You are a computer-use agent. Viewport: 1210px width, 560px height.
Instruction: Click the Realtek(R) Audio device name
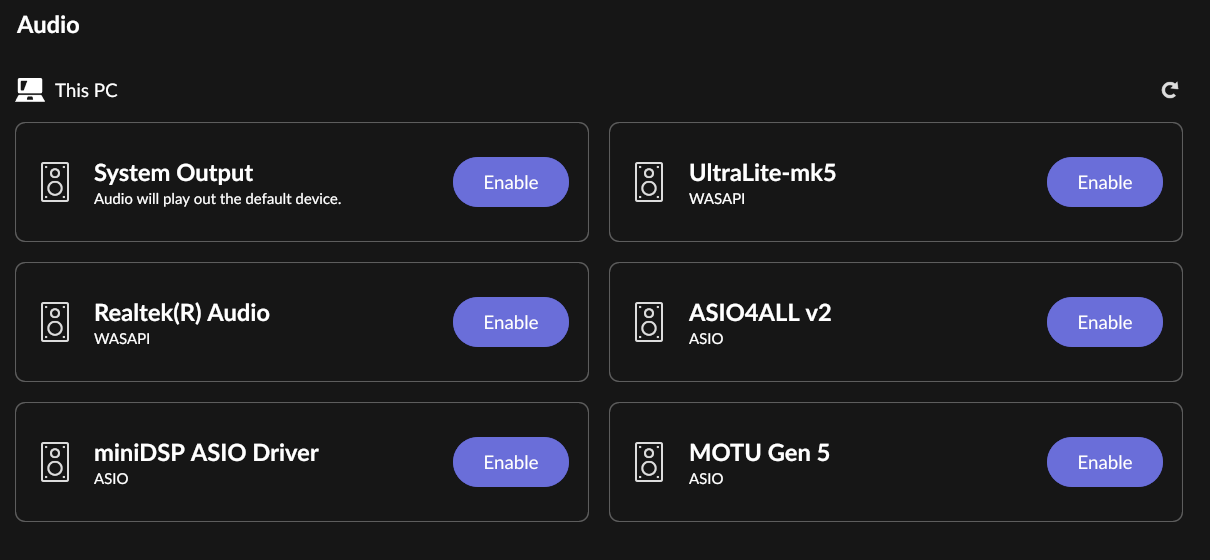(182, 313)
